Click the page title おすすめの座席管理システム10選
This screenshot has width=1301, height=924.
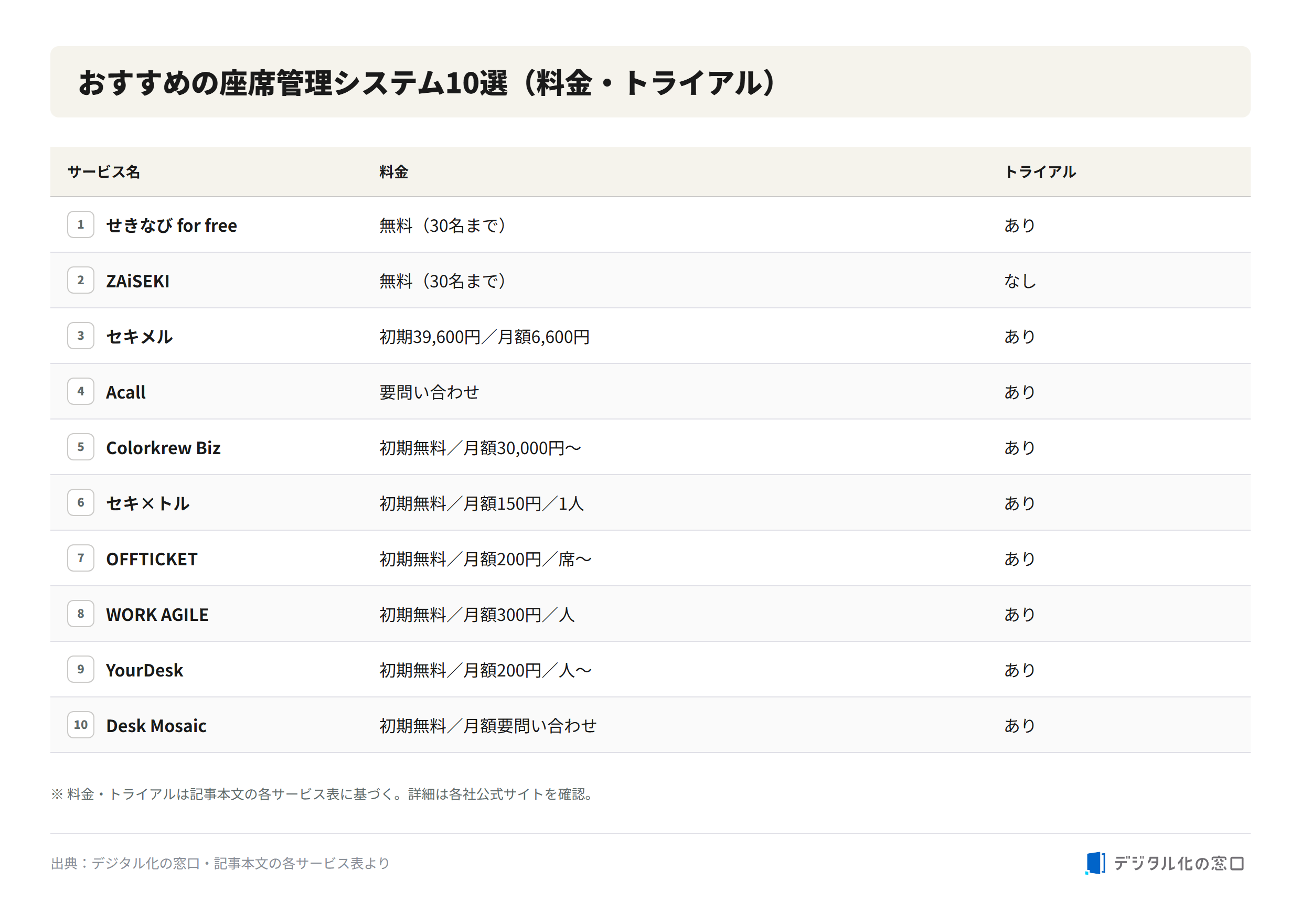[293, 82]
